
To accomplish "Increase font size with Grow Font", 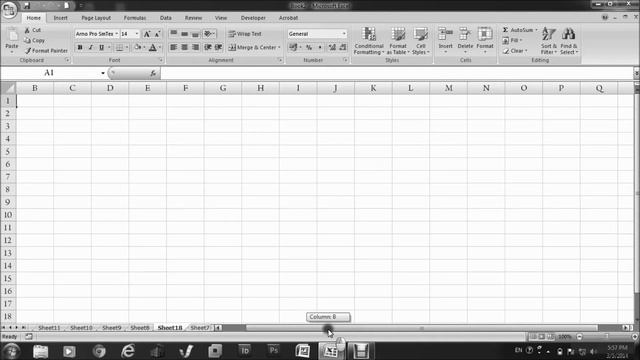I will [x=147, y=34].
